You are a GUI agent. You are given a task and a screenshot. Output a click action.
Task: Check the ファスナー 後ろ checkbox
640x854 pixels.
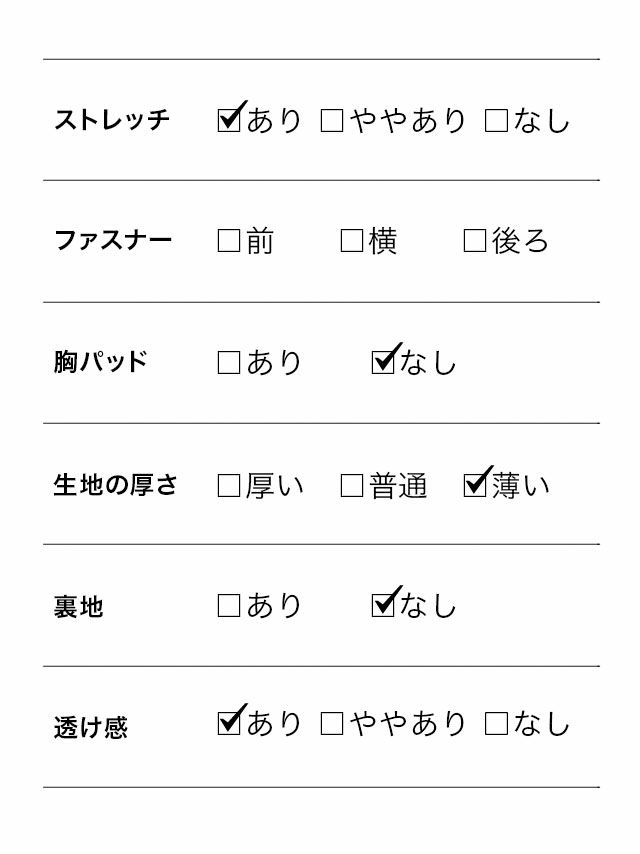point(475,241)
